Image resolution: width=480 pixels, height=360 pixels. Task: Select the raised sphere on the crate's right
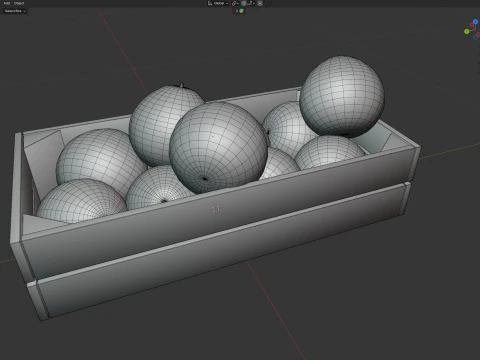click(342, 96)
